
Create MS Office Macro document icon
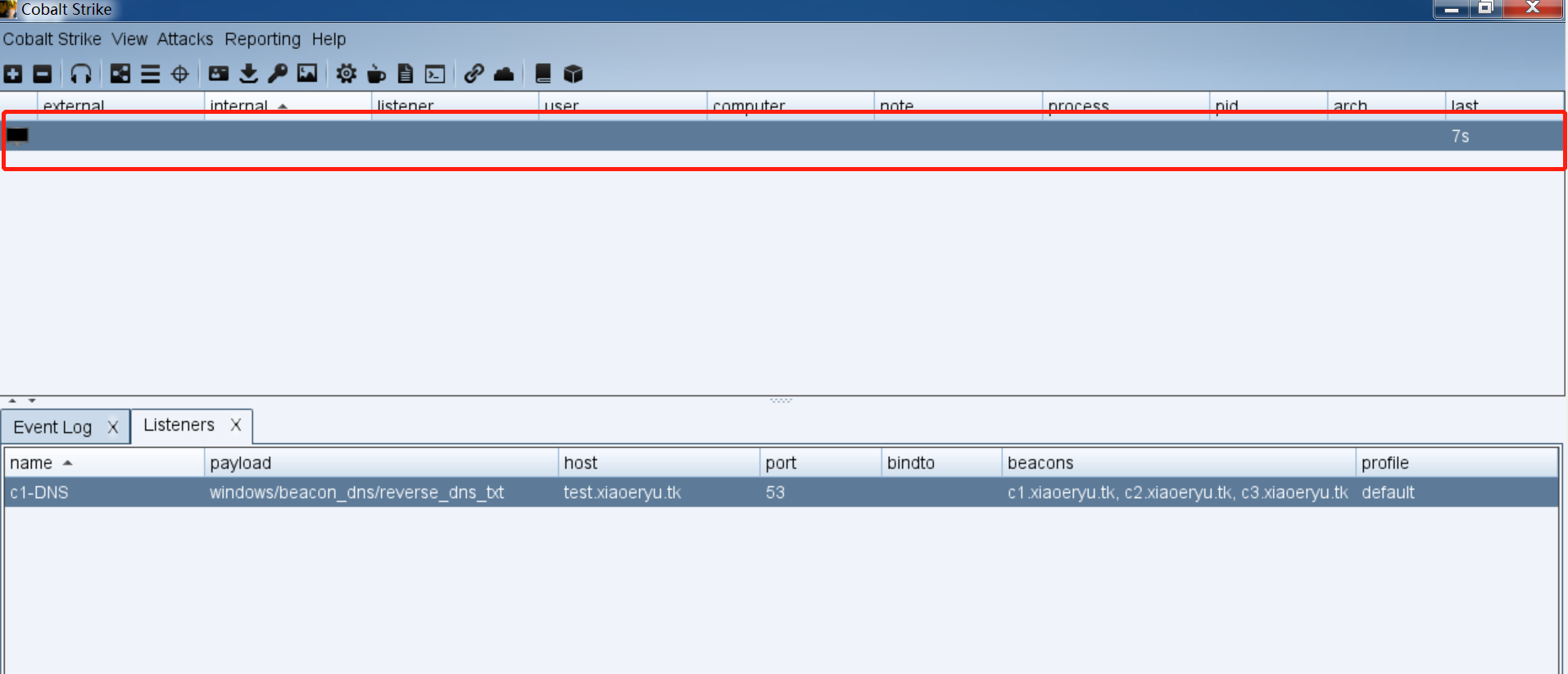pos(406,75)
